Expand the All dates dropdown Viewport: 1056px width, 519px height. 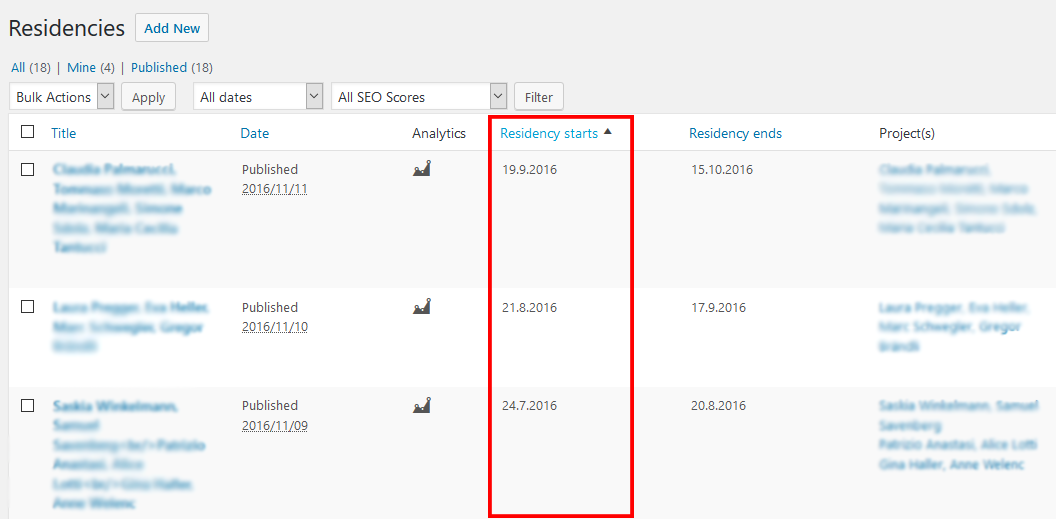click(x=258, y=97)
